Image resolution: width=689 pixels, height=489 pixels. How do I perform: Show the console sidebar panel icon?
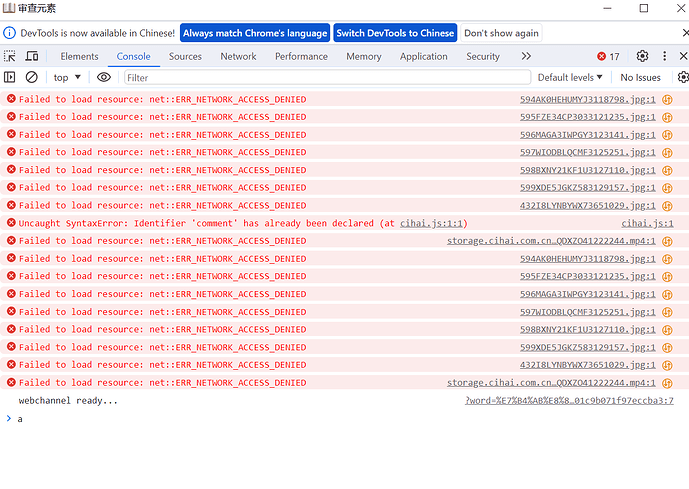pos(10,77)
